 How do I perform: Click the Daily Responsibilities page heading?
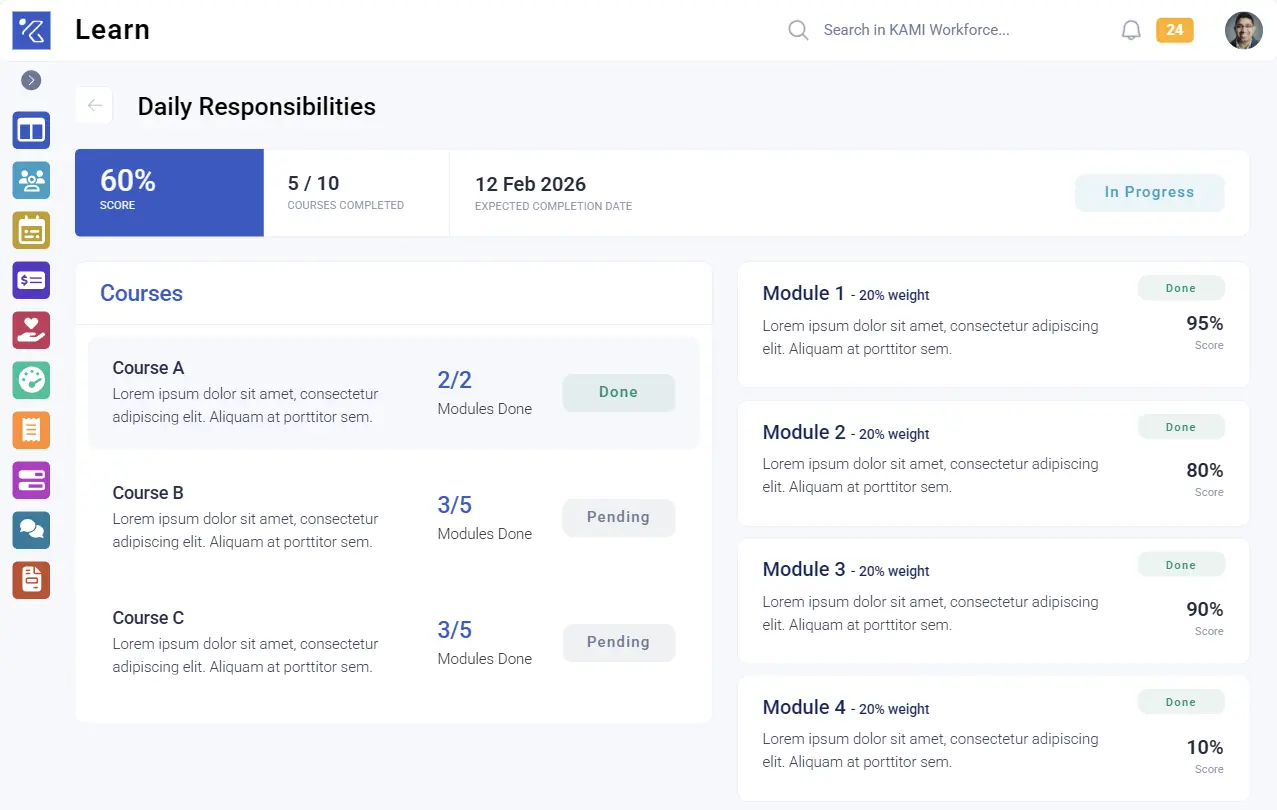256,107
